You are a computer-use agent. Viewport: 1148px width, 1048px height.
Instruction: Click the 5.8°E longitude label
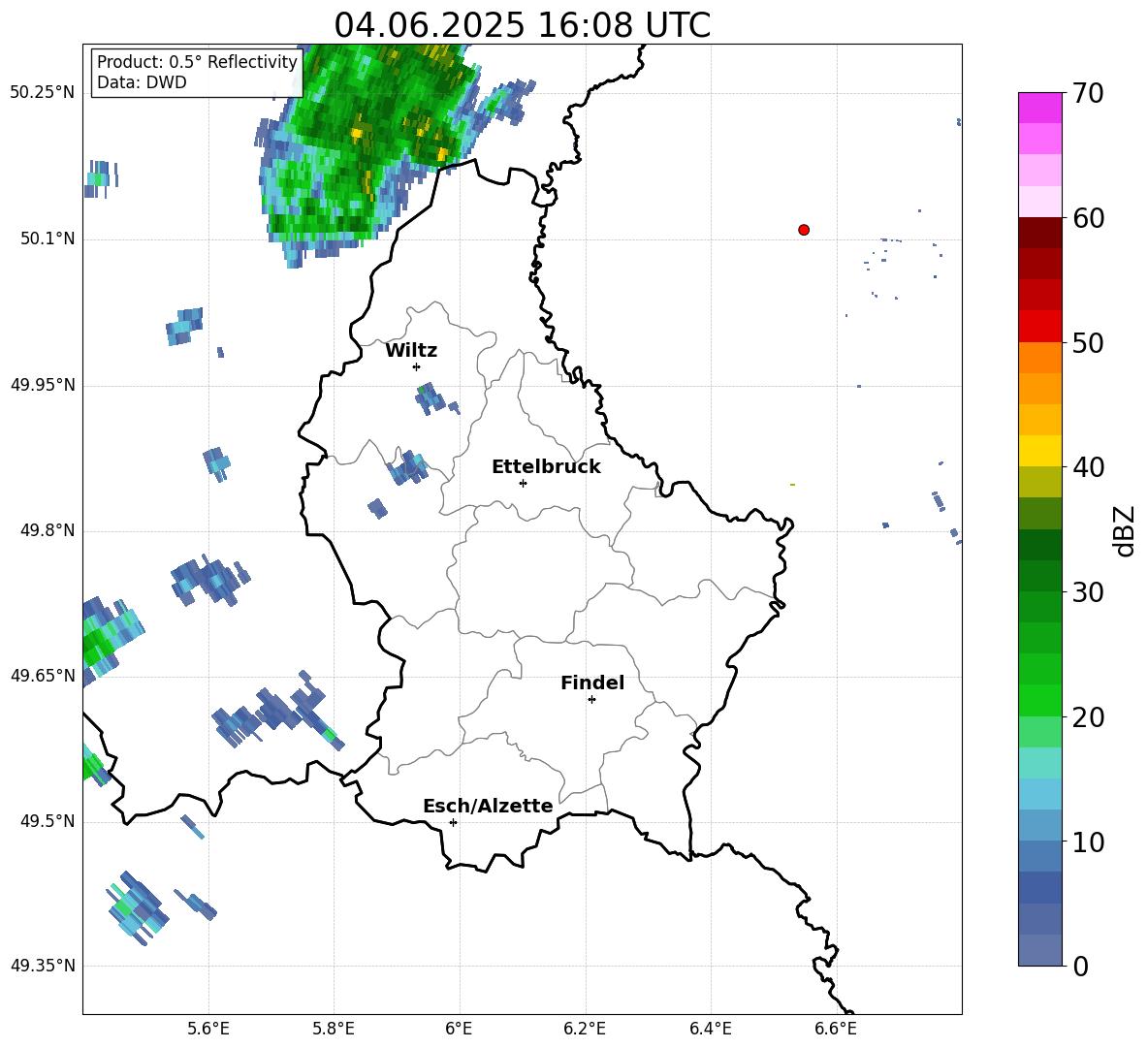tap(334, 1029)
